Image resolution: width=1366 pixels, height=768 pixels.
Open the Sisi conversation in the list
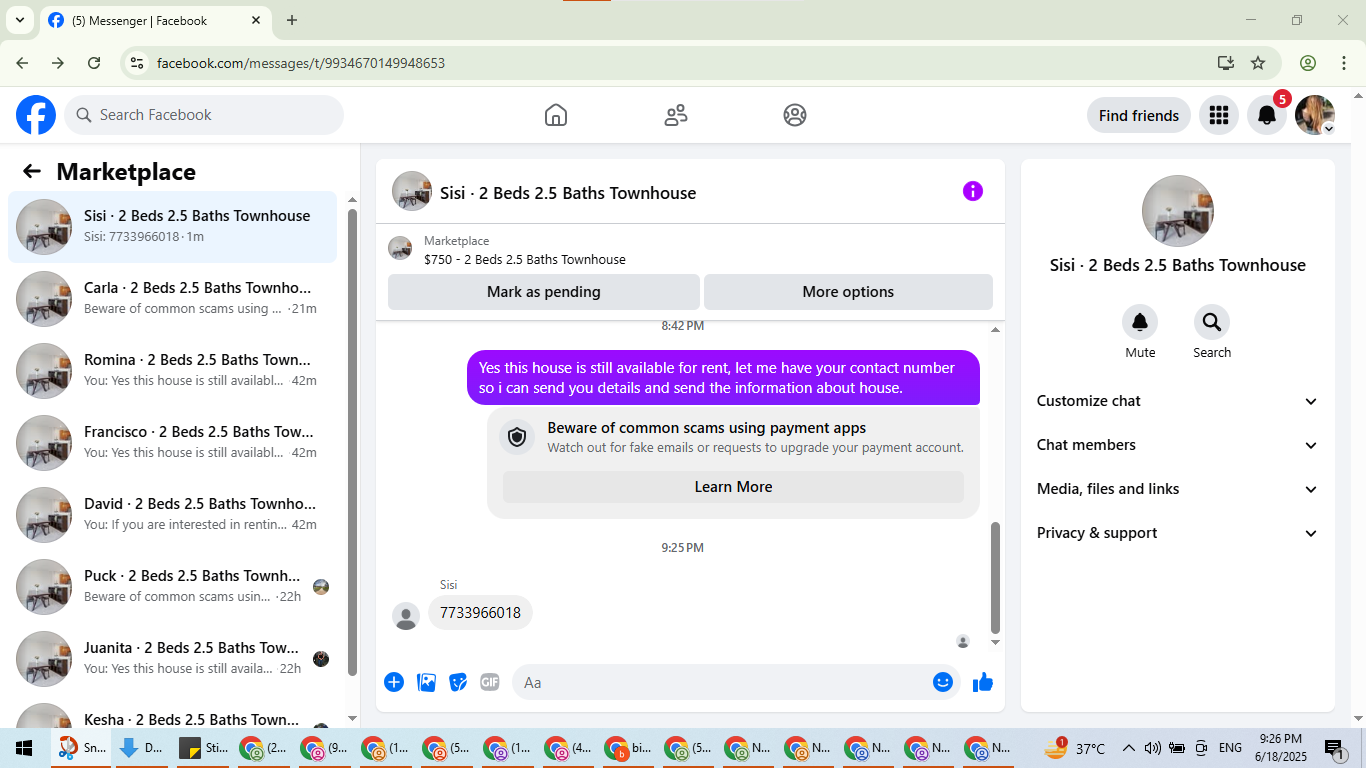(172, 227)
